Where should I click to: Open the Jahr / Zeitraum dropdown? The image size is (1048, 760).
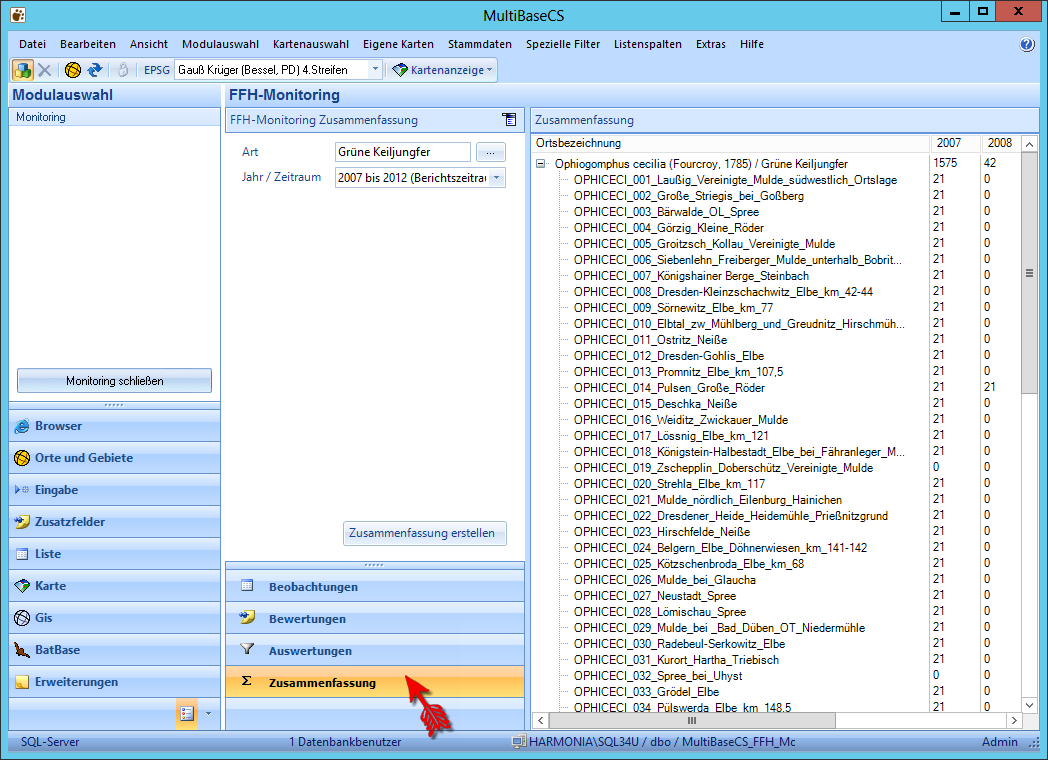497,178
